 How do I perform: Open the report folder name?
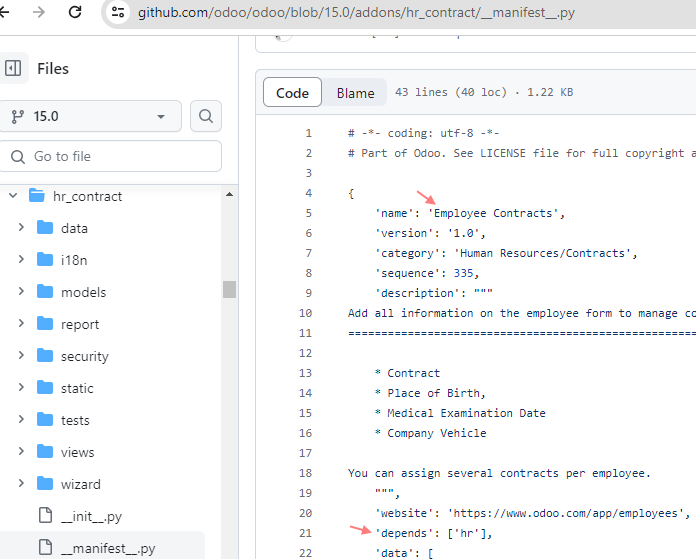(x=80, y=325)
